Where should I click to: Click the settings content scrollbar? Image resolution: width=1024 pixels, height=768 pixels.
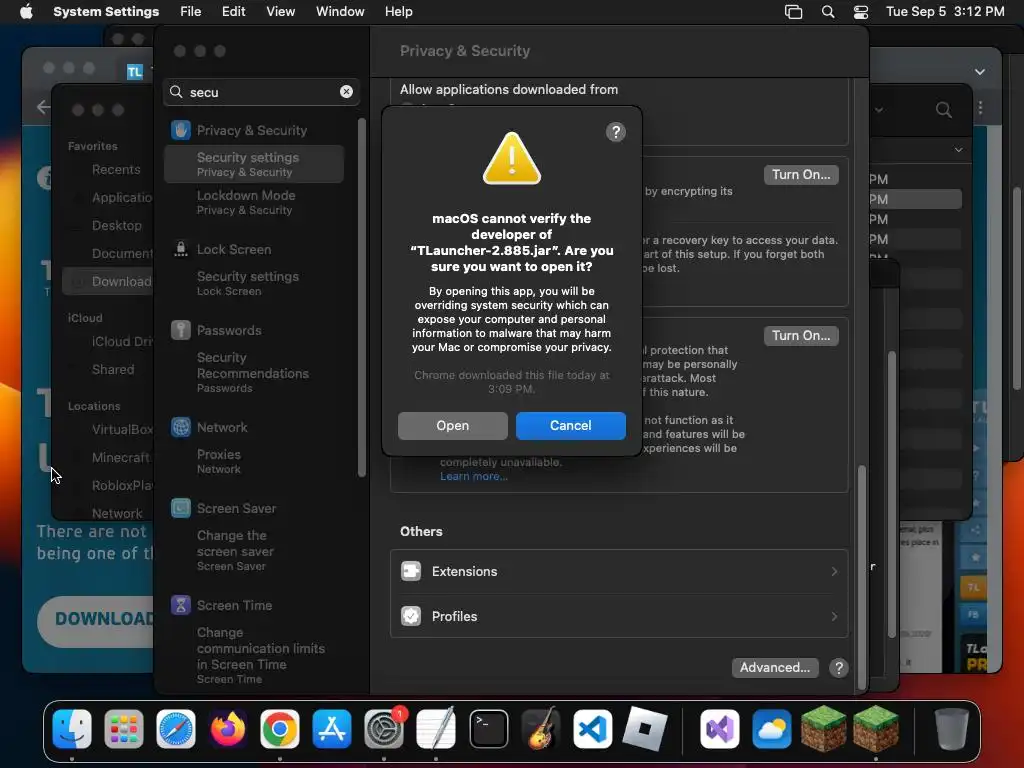click(x=861, y=576)
